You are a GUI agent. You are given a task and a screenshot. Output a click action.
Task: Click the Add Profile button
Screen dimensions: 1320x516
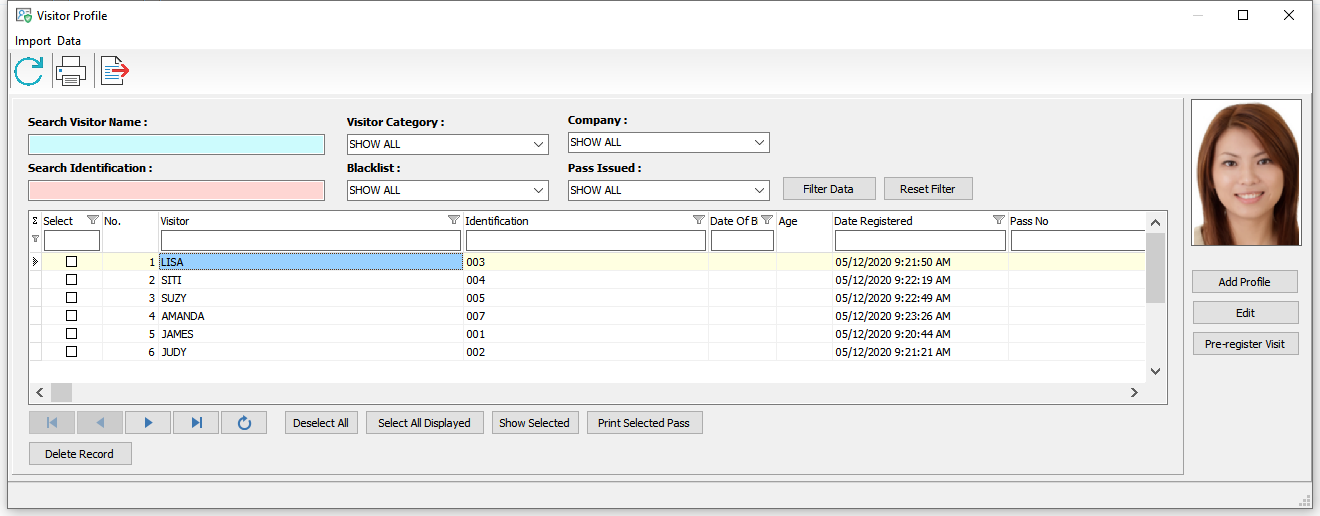click(x=1244, y=282)
